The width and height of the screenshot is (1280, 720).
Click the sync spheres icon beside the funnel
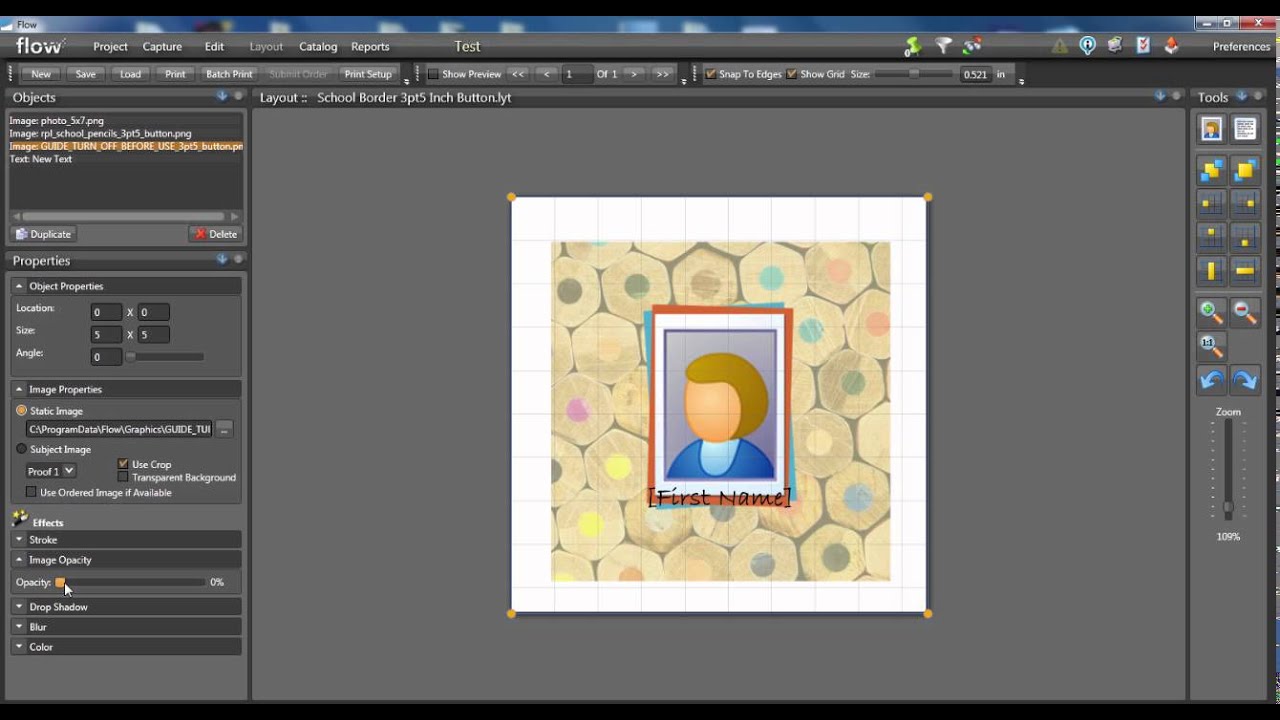[x=972, y=46]
